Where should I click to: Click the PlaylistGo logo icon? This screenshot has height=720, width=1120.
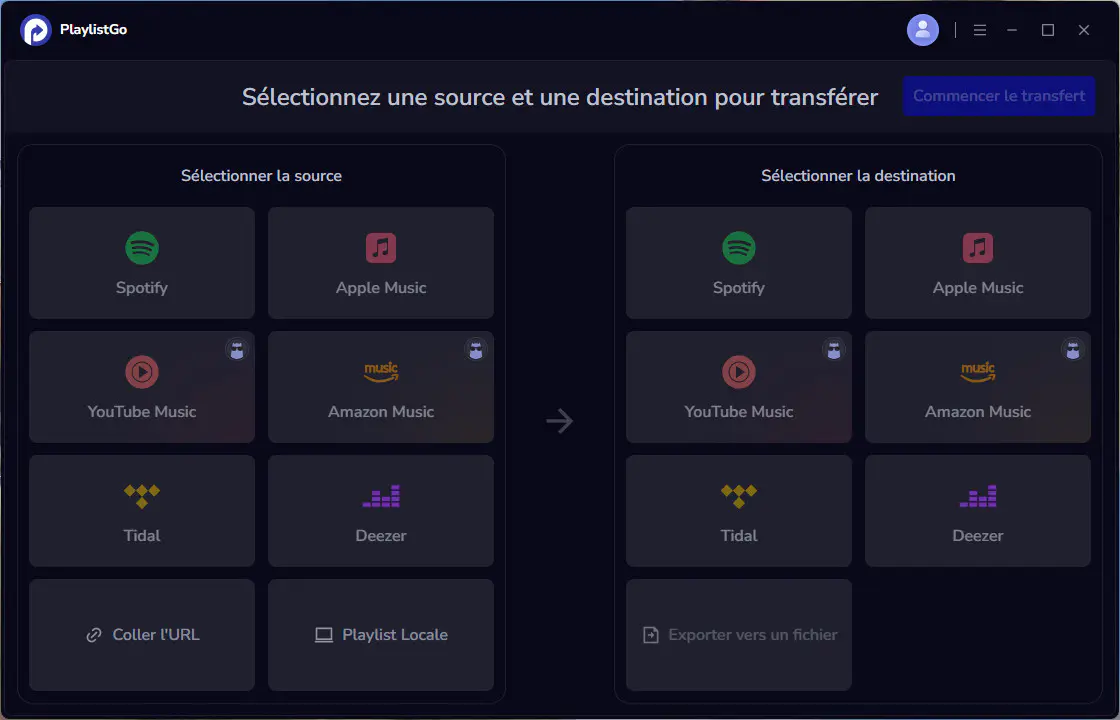click(36, 30)
